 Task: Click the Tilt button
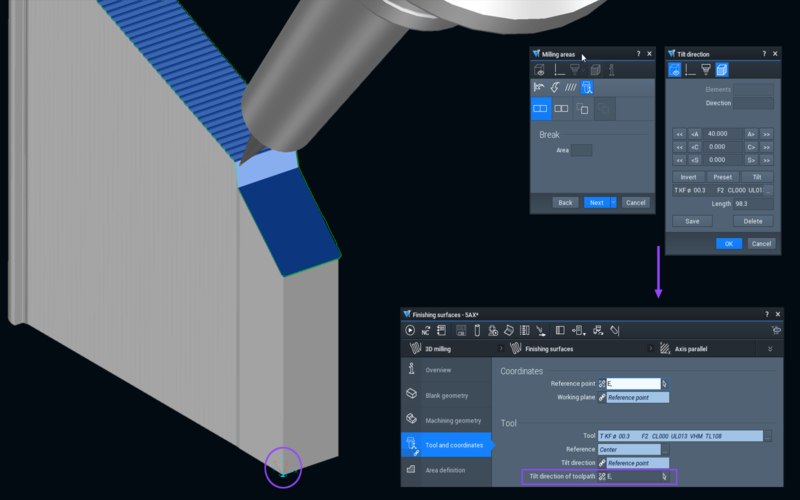[x=757, y=177]
